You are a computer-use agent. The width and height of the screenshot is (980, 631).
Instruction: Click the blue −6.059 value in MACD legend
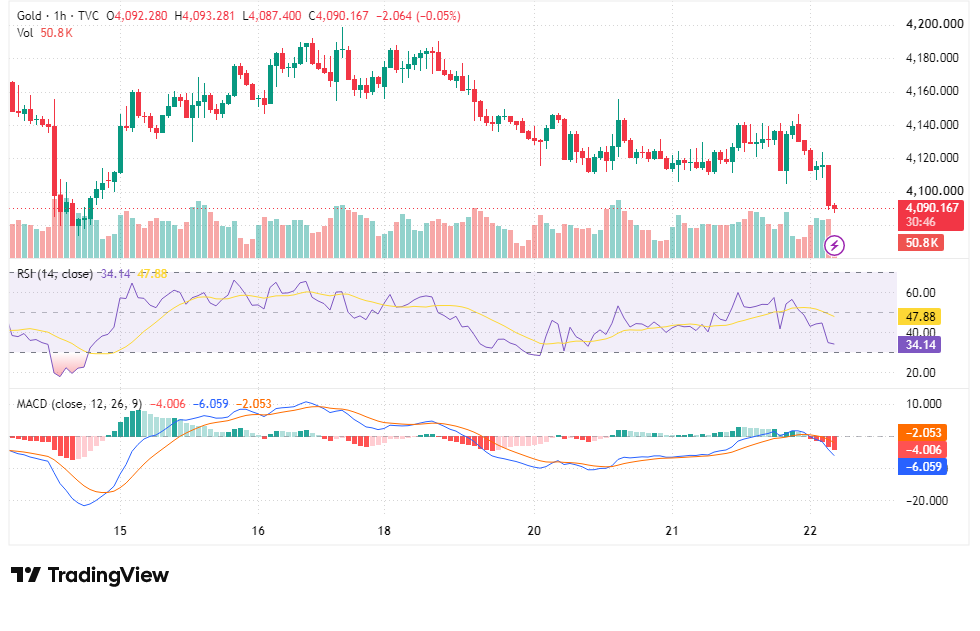point(211,404)
